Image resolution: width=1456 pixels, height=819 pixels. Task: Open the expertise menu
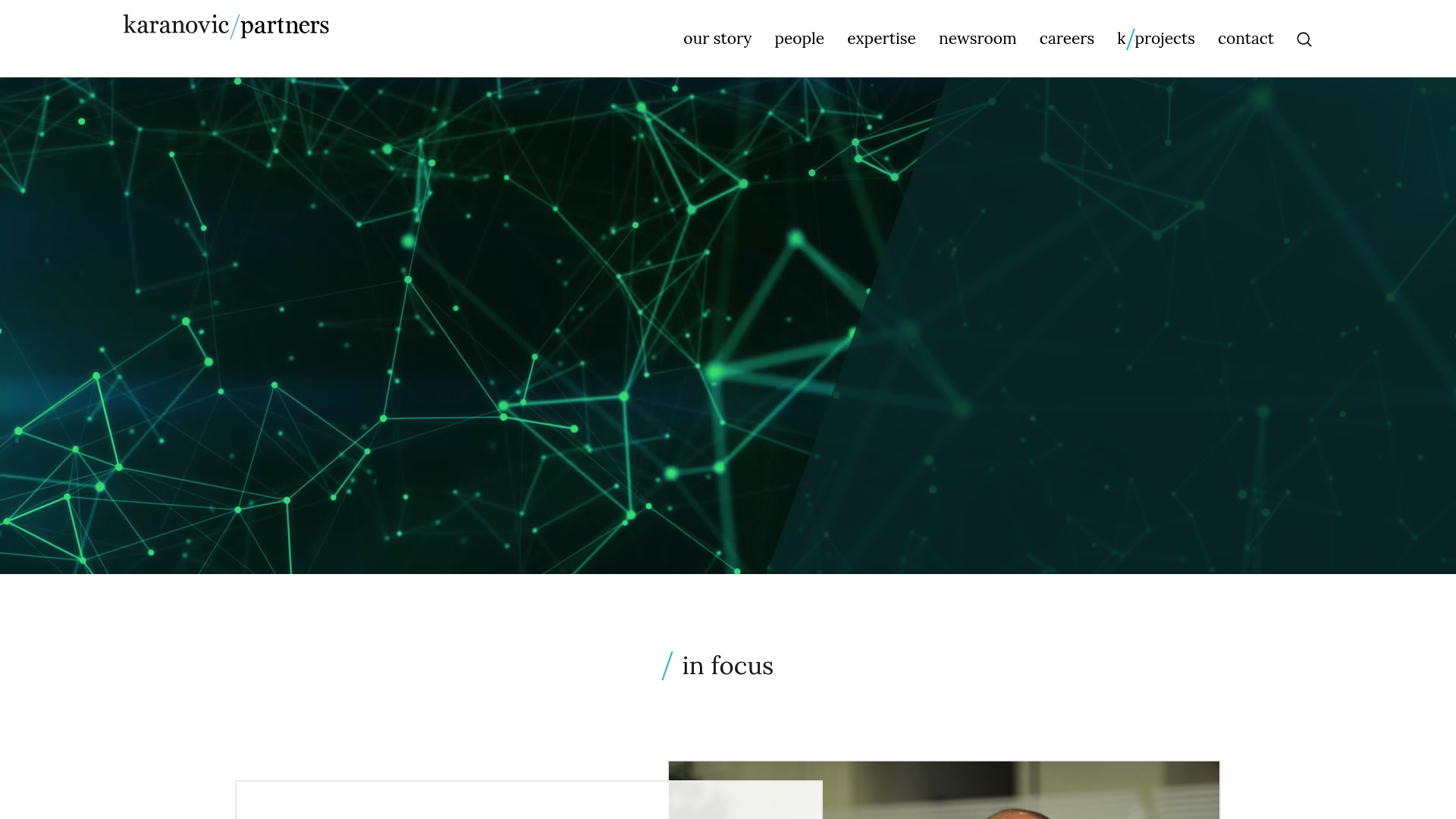[881, 39]
